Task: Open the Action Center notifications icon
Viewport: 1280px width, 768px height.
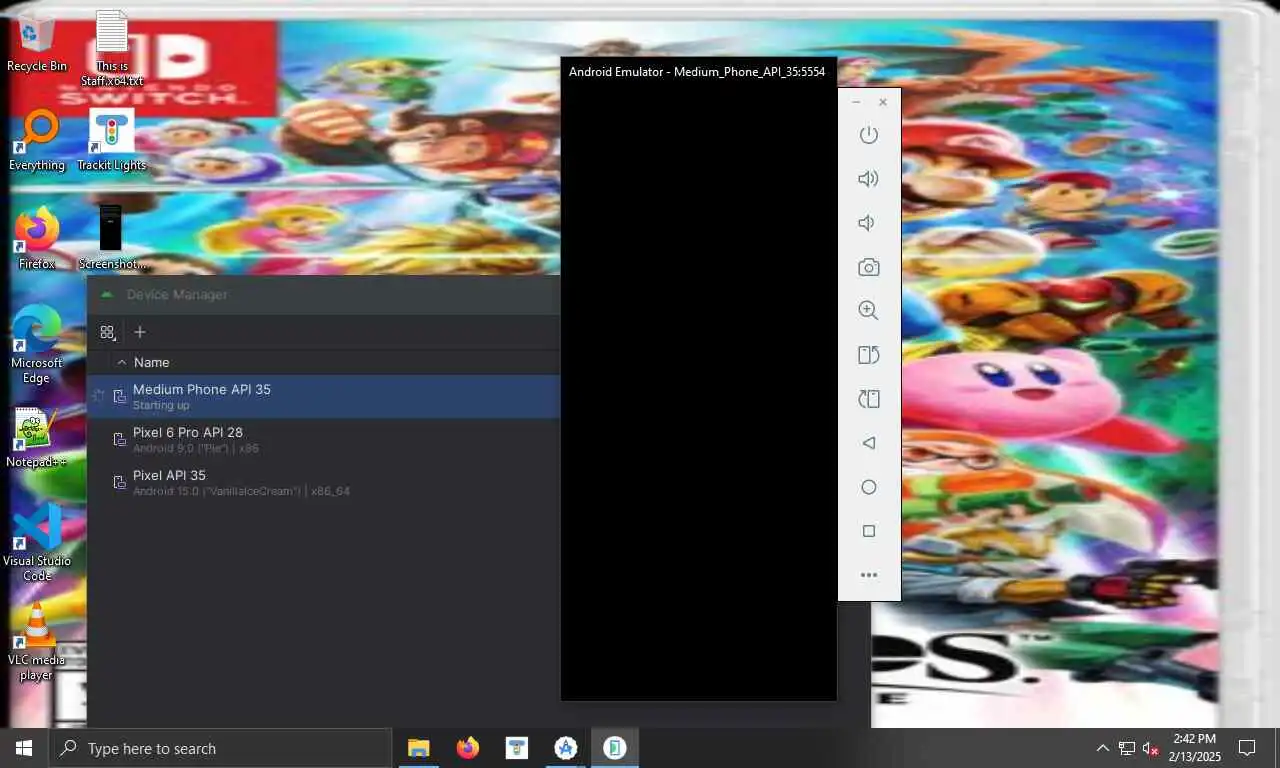Action: 1247,748
